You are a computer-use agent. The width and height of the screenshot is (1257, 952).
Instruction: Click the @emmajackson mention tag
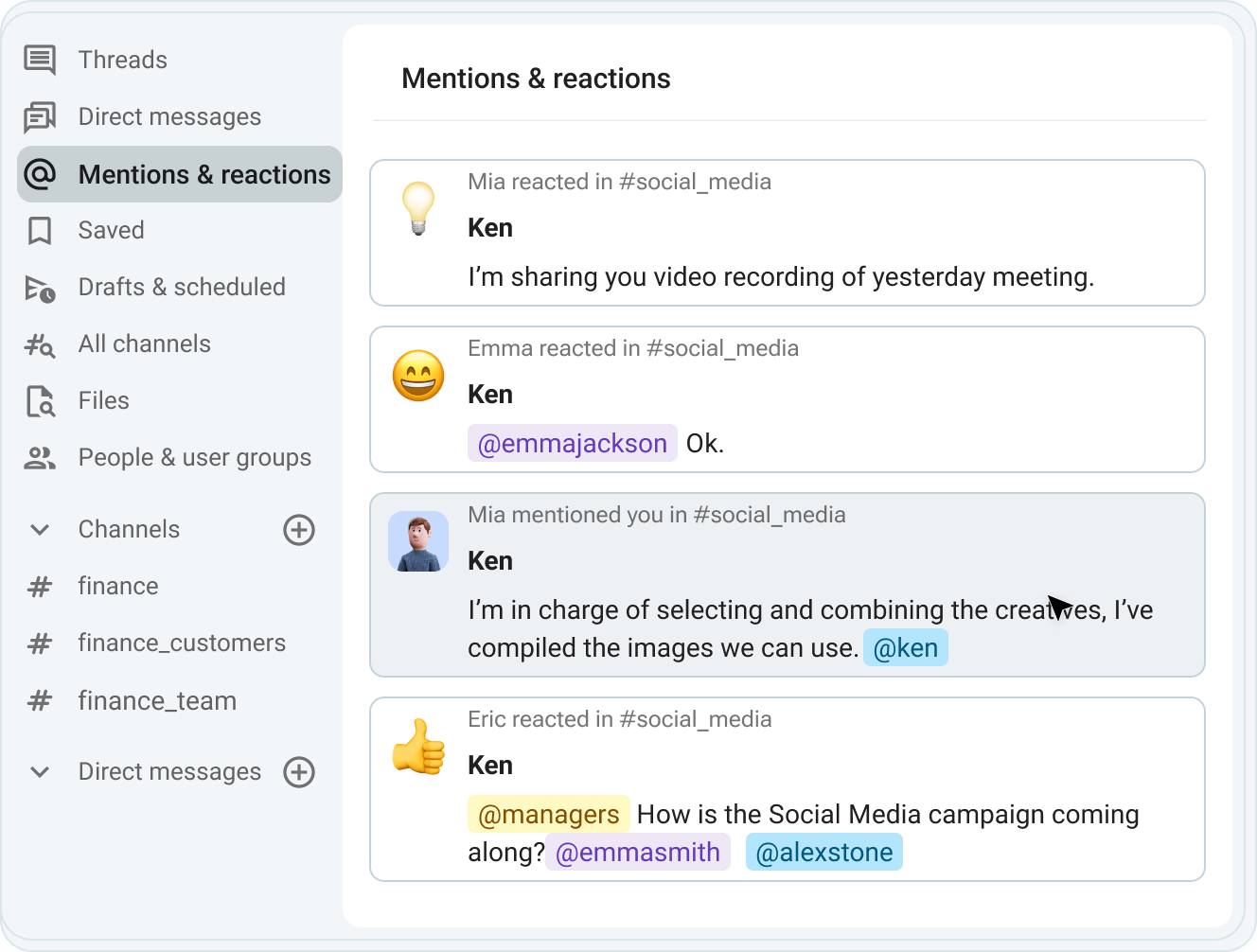(x=573, y=443)
